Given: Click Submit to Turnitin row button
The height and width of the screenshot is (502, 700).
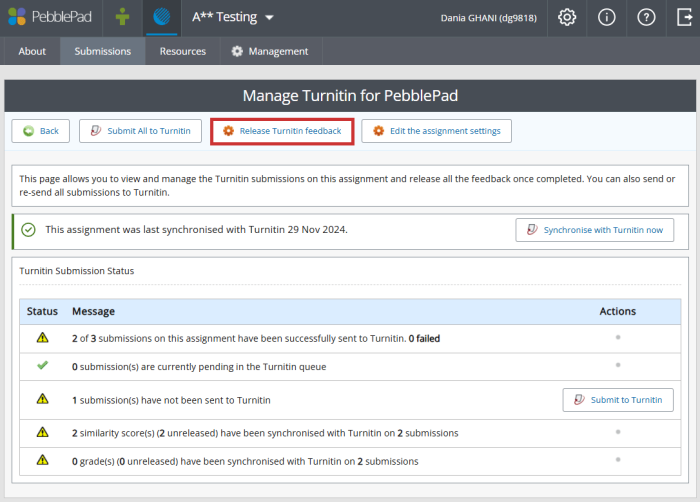Looking at the screenshot, I should 618,400.
